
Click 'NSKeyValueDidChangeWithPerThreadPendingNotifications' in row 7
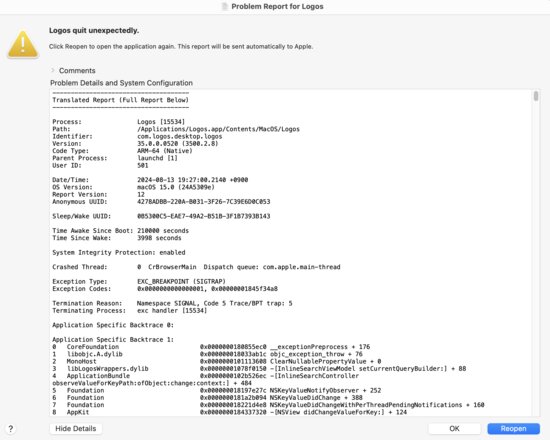pyautogui.click(x=366, y=405)
